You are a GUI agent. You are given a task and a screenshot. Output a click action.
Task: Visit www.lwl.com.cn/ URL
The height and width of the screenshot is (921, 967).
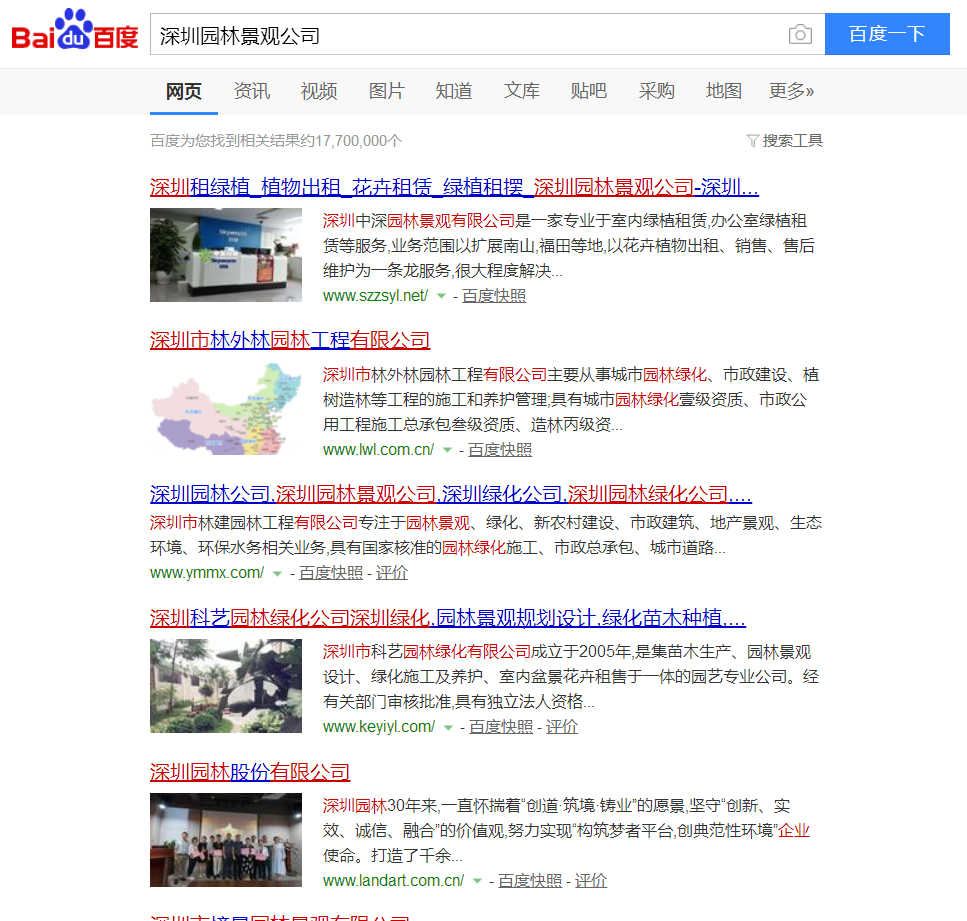coord(378,450)
